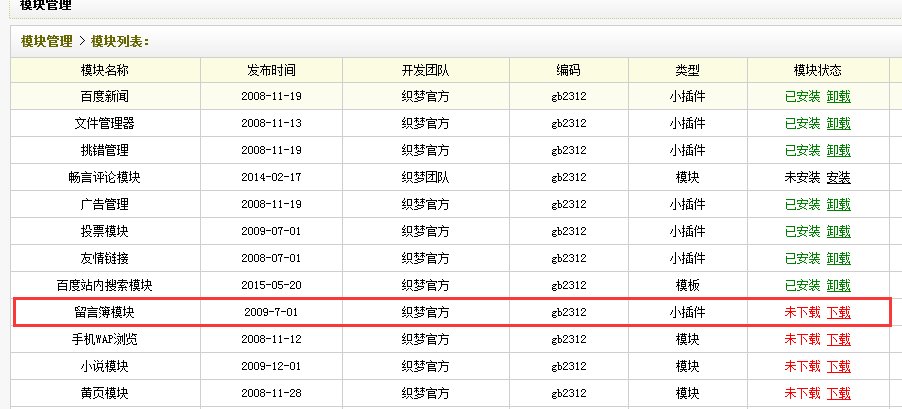The width and height of the screenshot is (902, 409).
Task: Click the 百度站内搜索模块 name cell
Action: pos(104,285)
